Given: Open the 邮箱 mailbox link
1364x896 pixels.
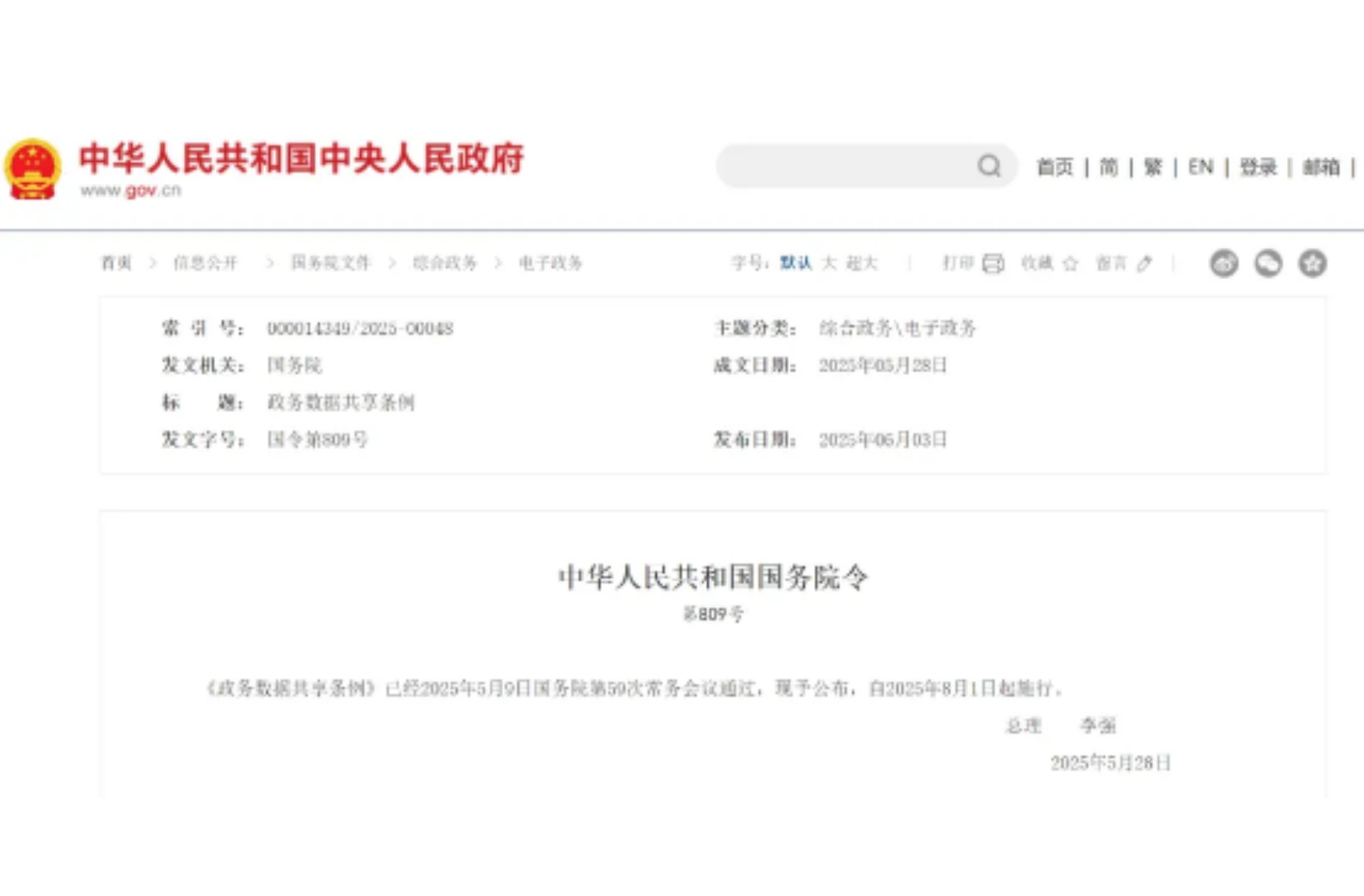Looking at the screenshot, I should coord(1321,167).
